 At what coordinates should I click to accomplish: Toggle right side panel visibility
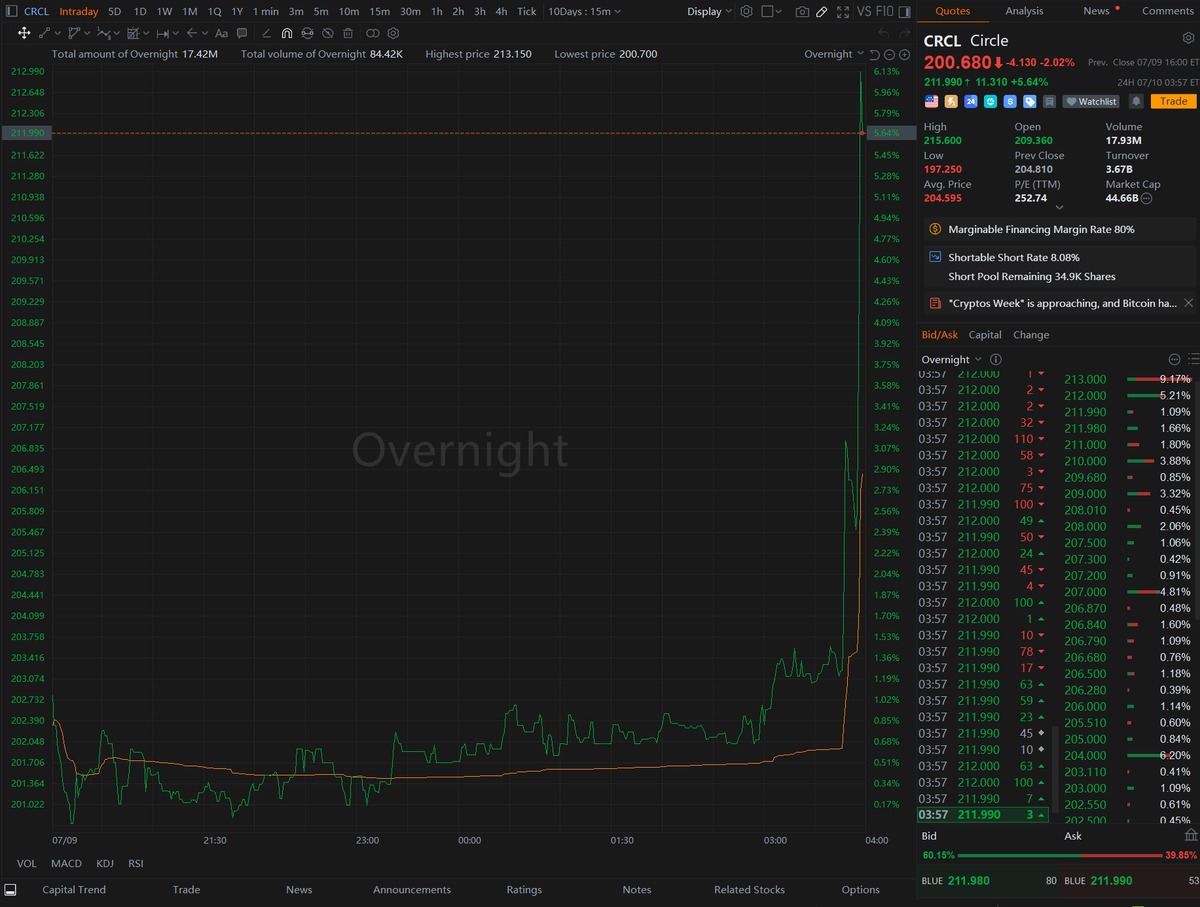tap(905, 12)
